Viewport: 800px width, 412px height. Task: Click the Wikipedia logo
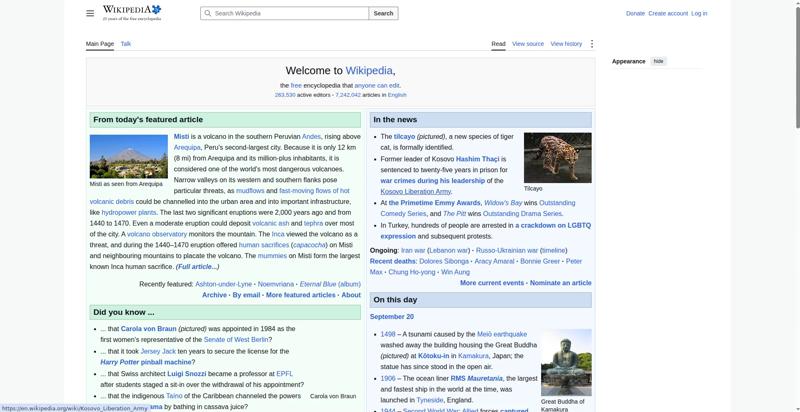(x=132, y=13)
